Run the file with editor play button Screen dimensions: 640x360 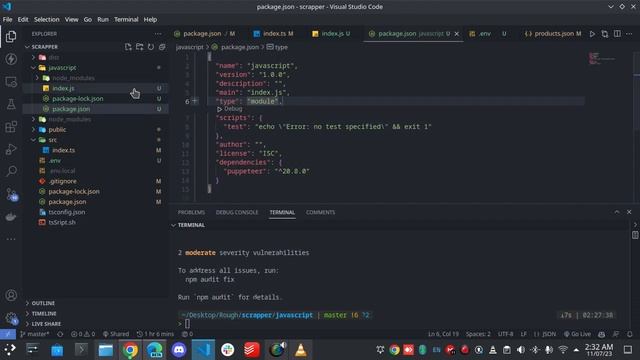(592, 34)
